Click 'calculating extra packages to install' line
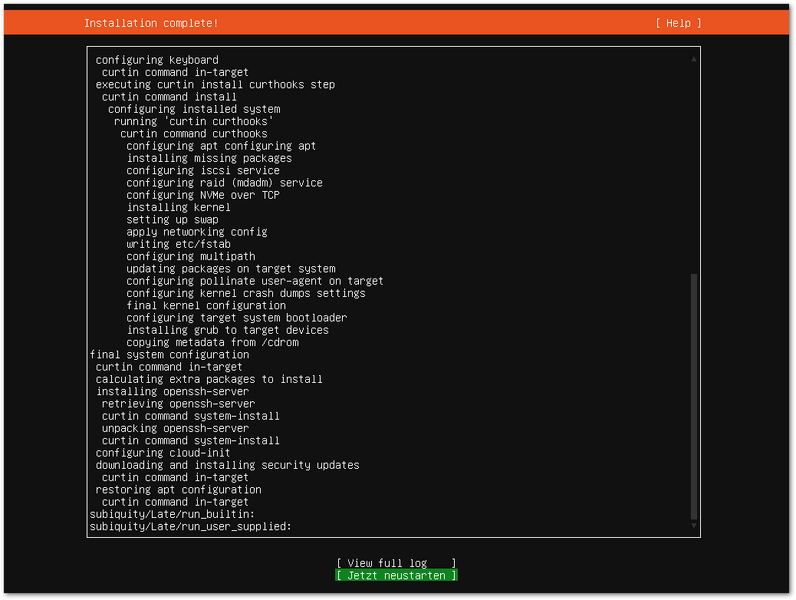 click(209, 379)
